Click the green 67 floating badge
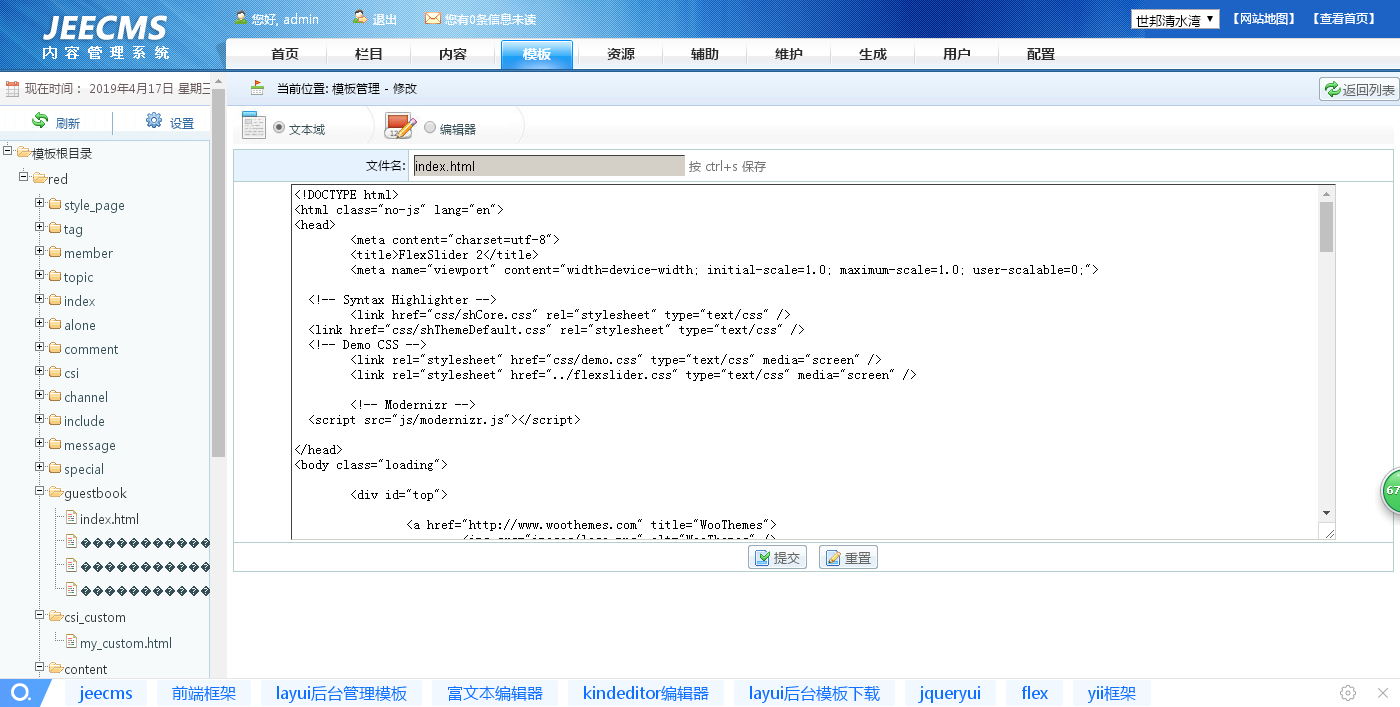This screenshot has height=707, width=1400. (x=1391, y=491)
